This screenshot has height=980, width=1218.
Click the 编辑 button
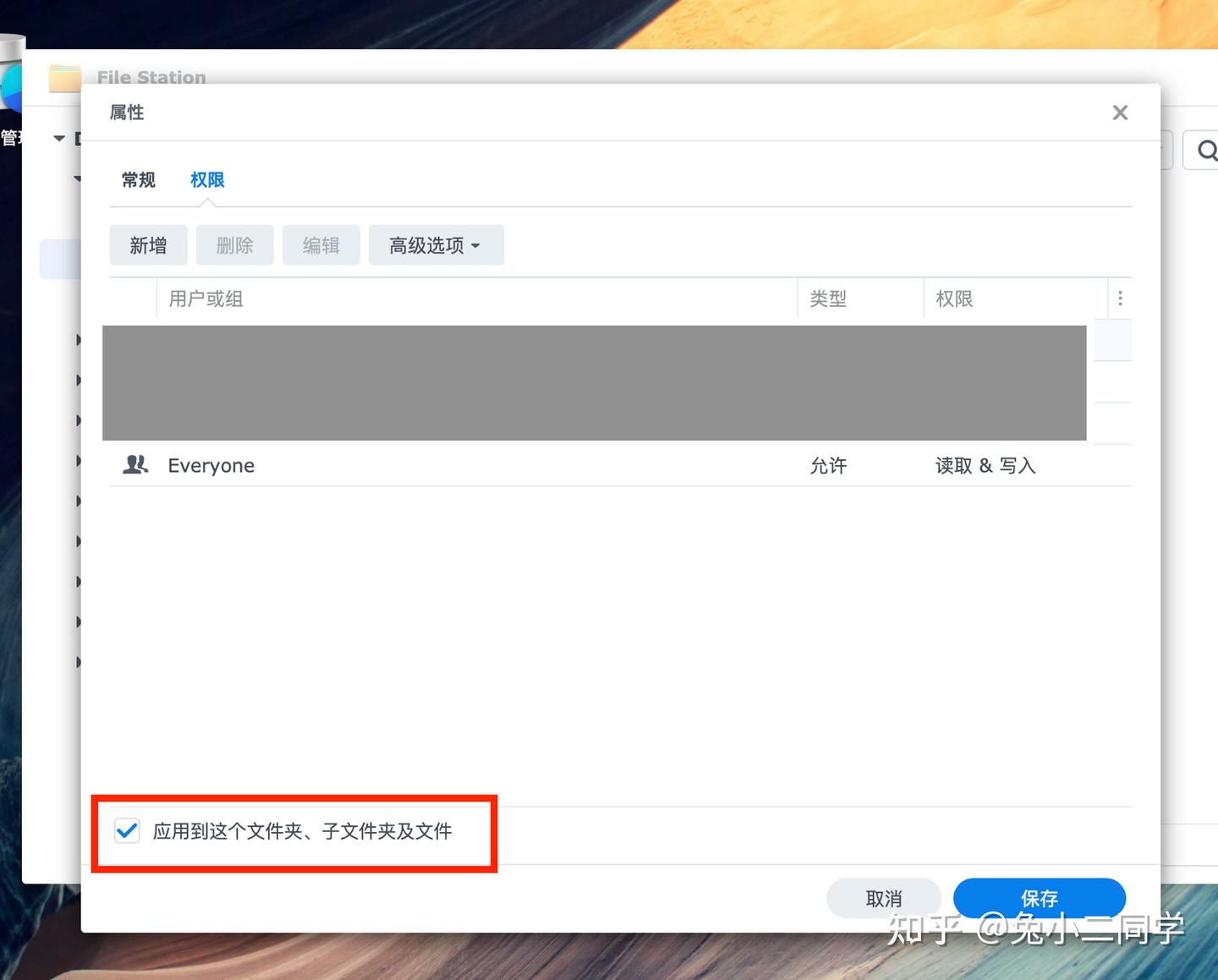point(321,244)
